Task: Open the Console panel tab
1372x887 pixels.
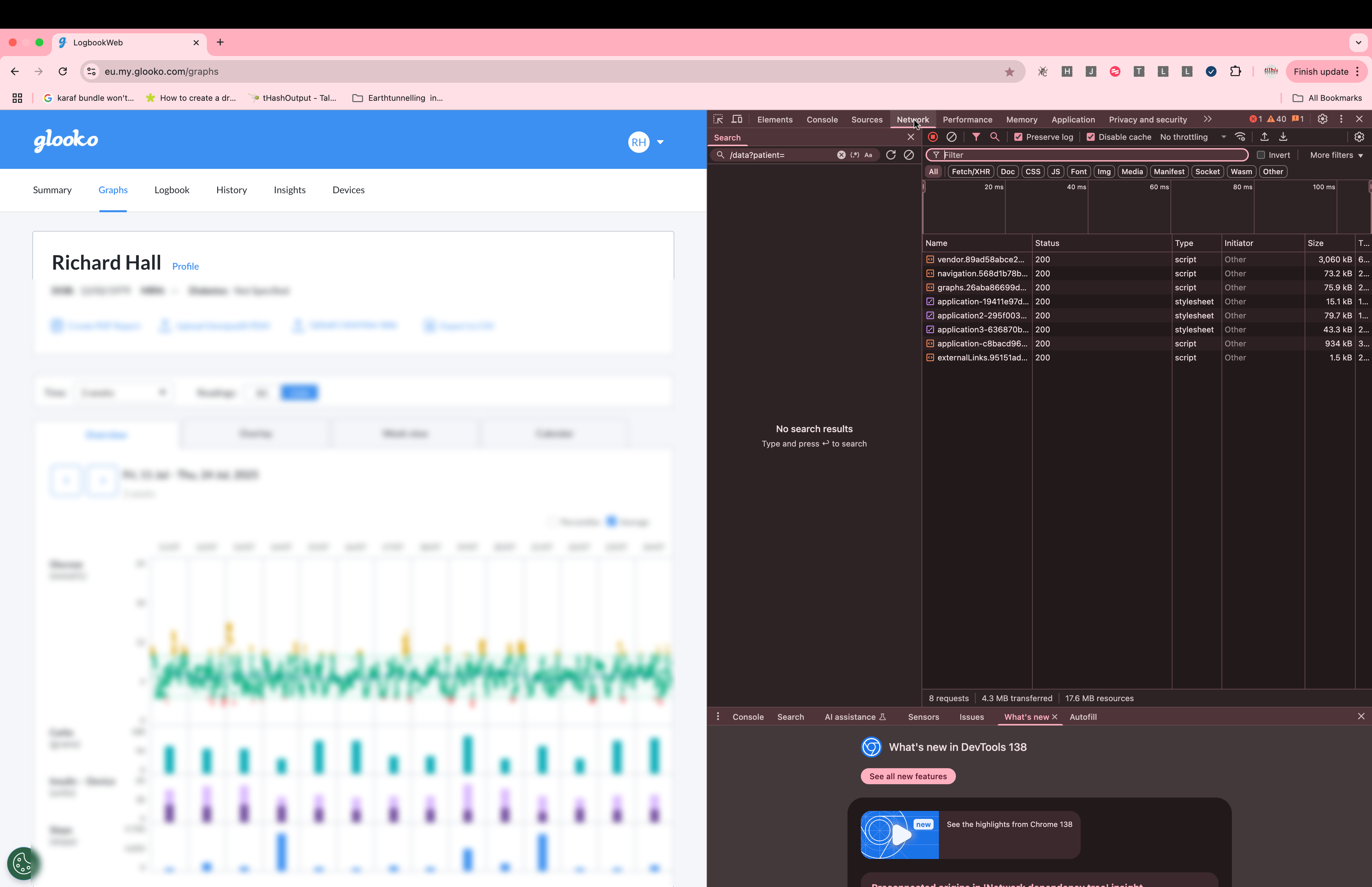Action: pyautogui.click(x=821, y=120)
